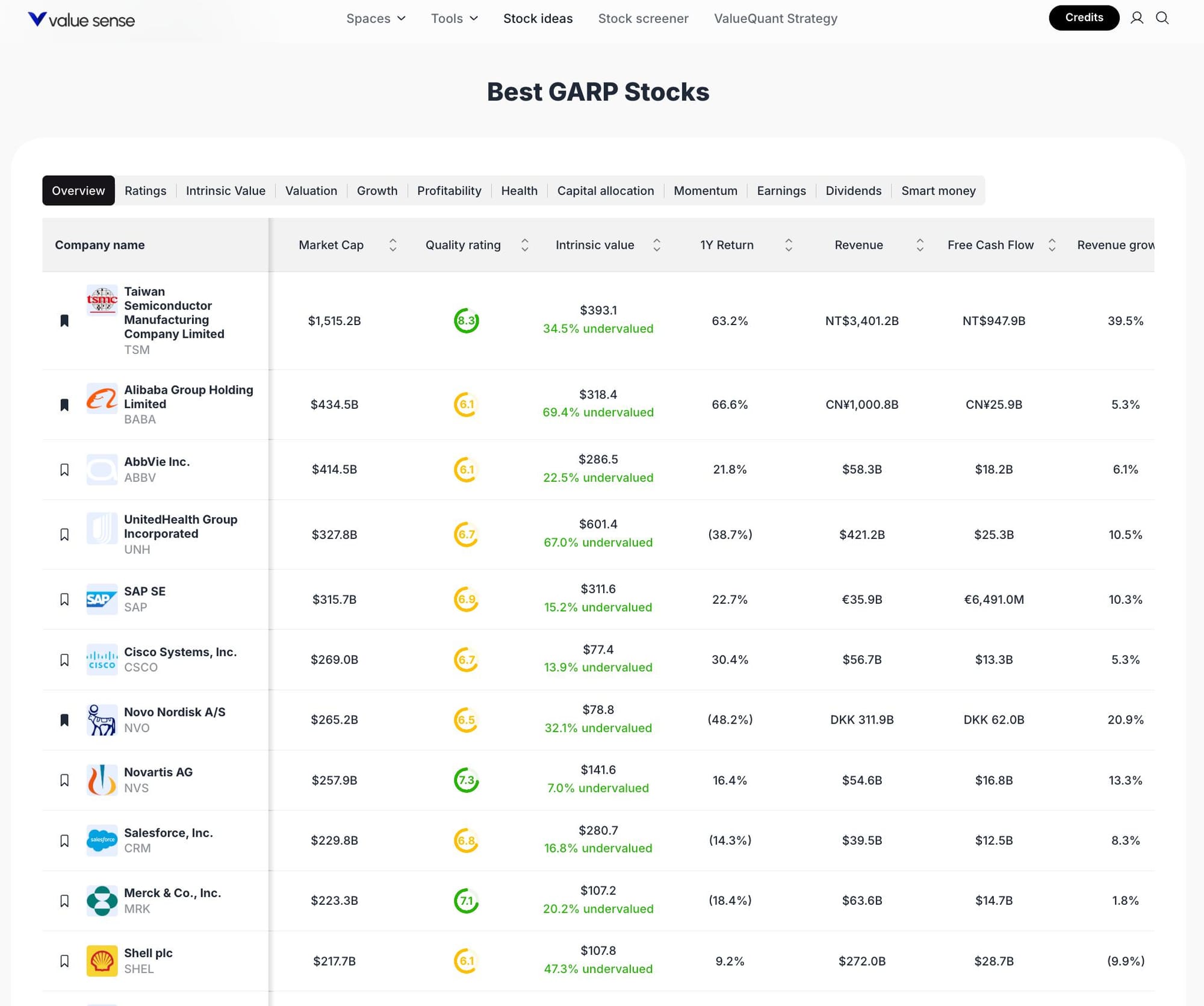Click Taiwan Semiconductor 8.3 quality rating circle
The width and height of the screenshot is (1204, 1006).
point(466,320)
